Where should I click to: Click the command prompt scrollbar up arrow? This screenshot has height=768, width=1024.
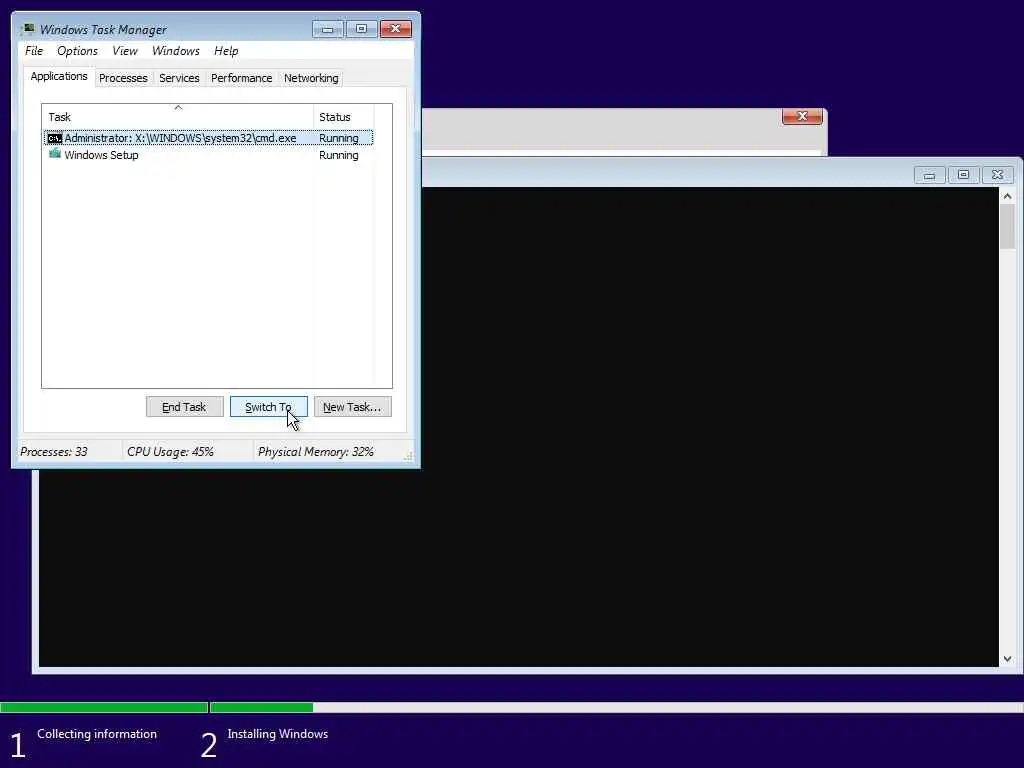(1007, 196)
